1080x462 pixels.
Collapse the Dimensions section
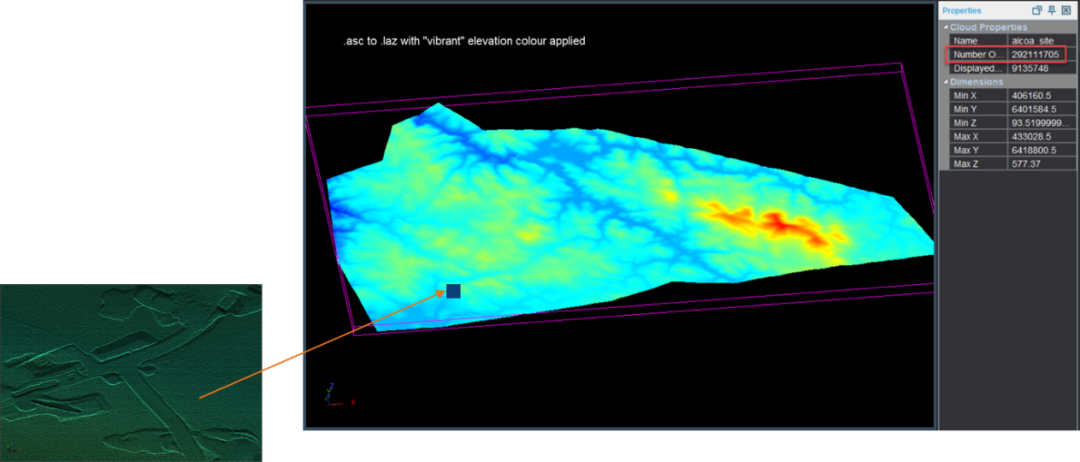tap(946, 82)
